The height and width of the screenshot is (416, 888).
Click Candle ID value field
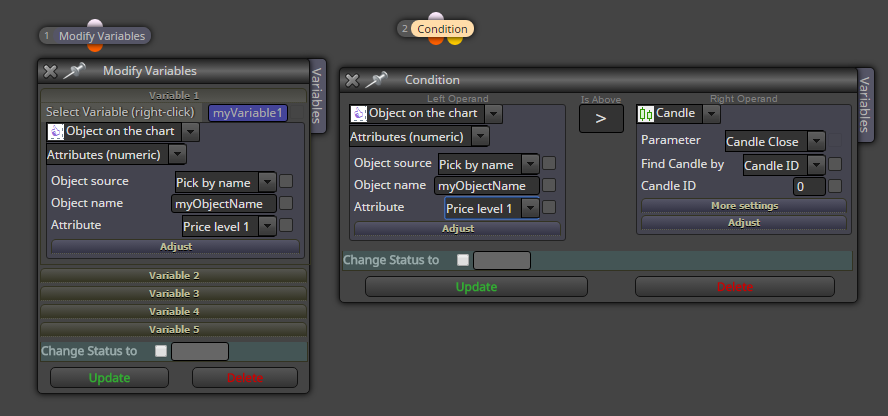(x=809, y=187)
